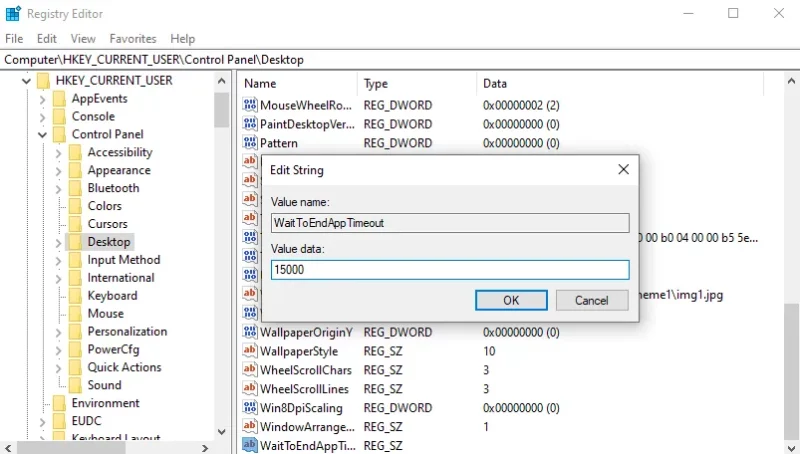Select the Win8DpiScaling DWORD icon
800x454 pixels.
(x=249, y=408)
